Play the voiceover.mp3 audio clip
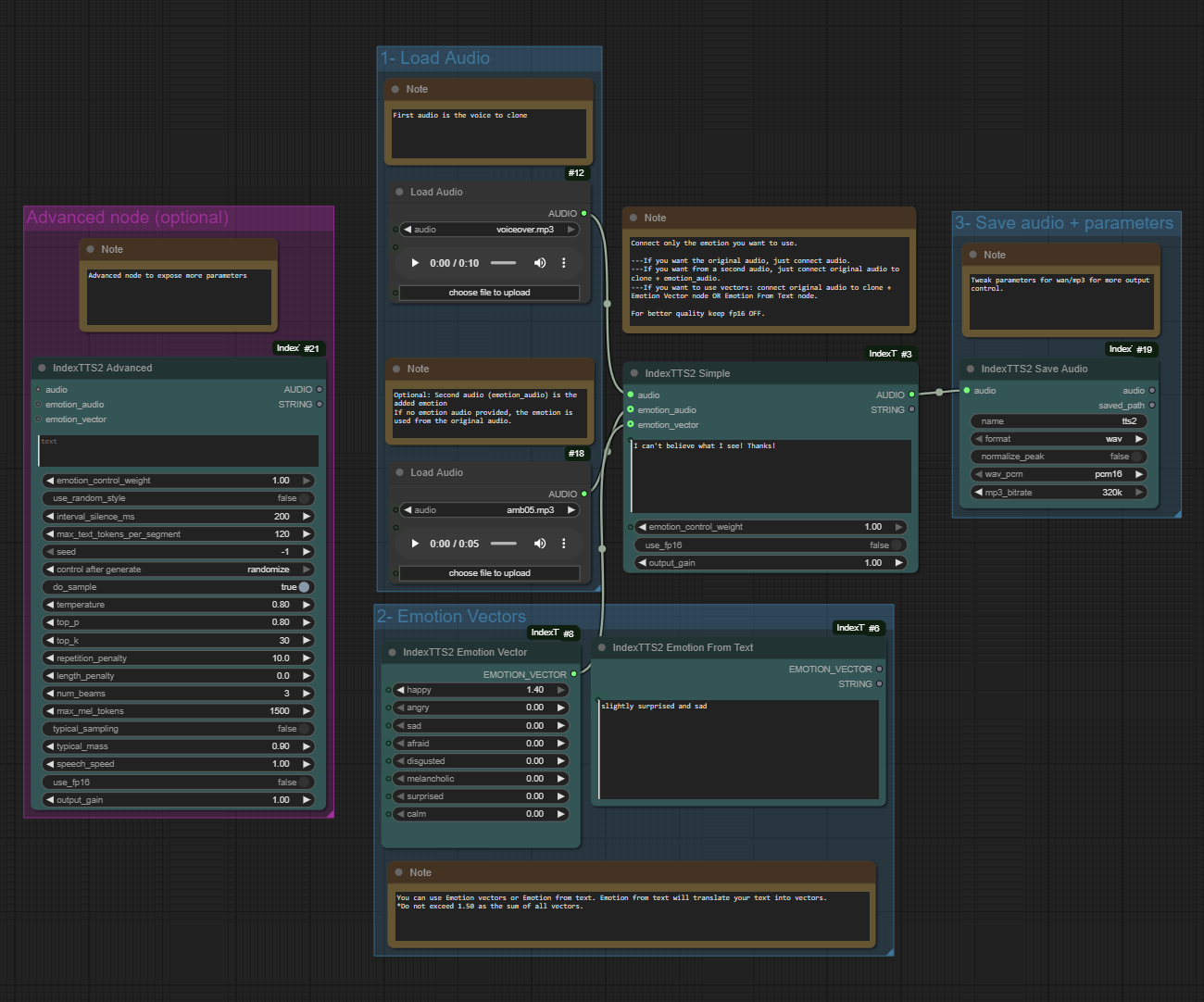Image resolution: width=1204 pixels, height=1002 pixels. (414, 263)
